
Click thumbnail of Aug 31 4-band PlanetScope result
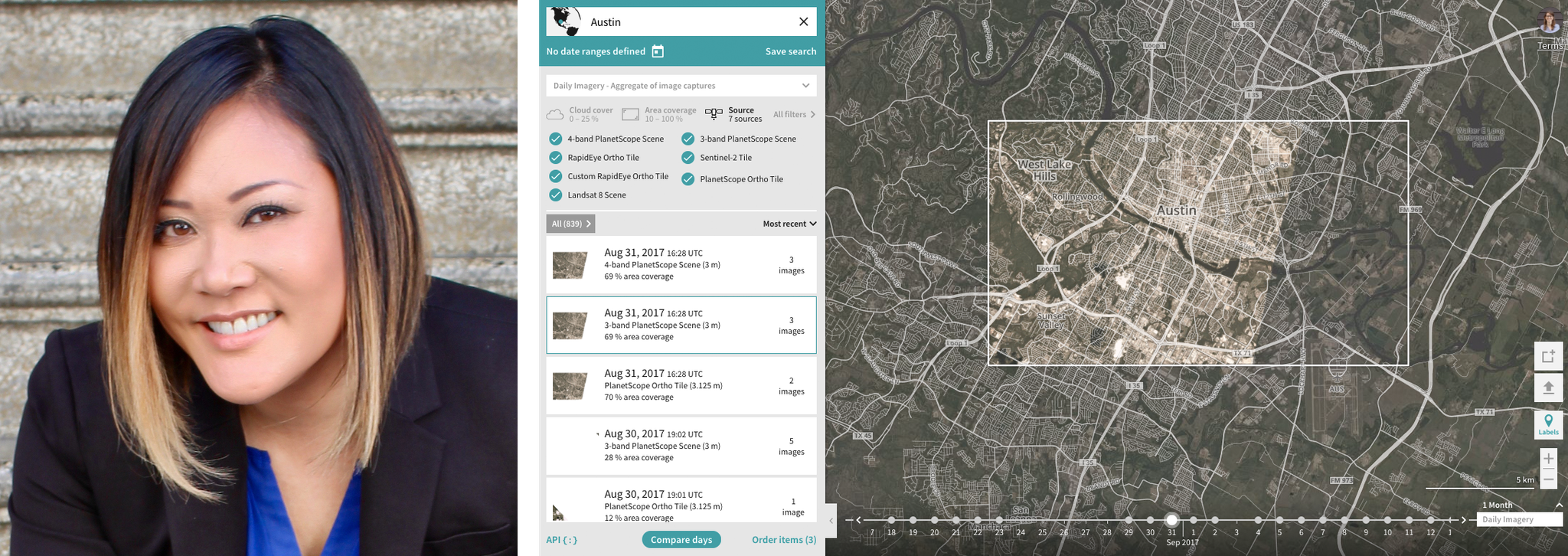point(570,265)
